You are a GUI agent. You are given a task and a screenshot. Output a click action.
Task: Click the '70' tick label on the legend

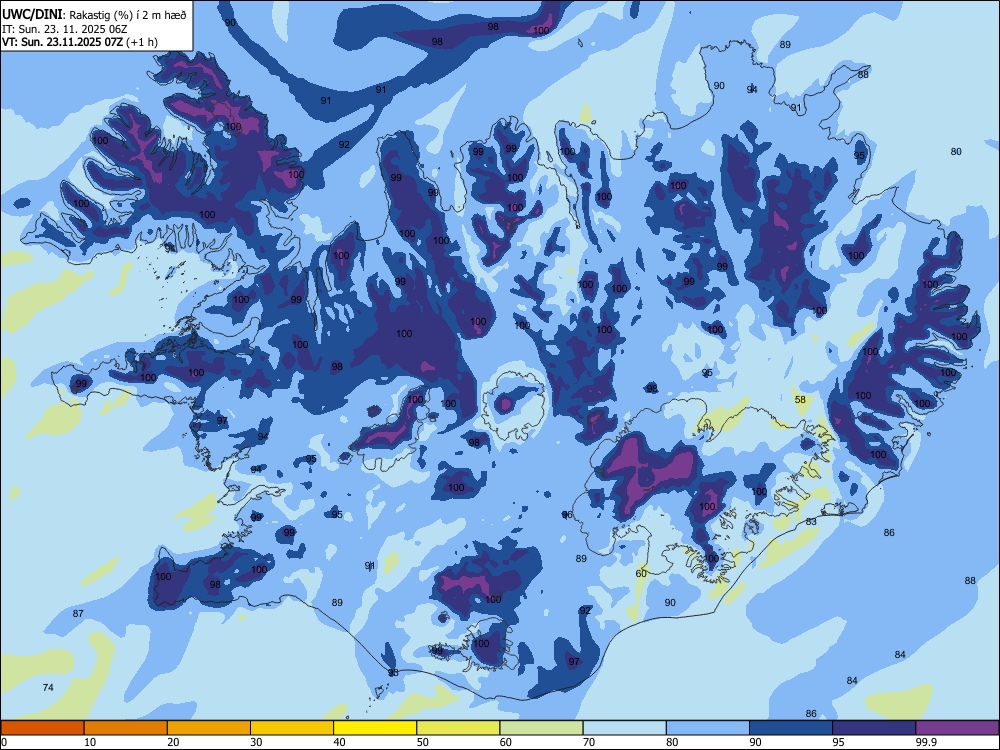point(589,742)
